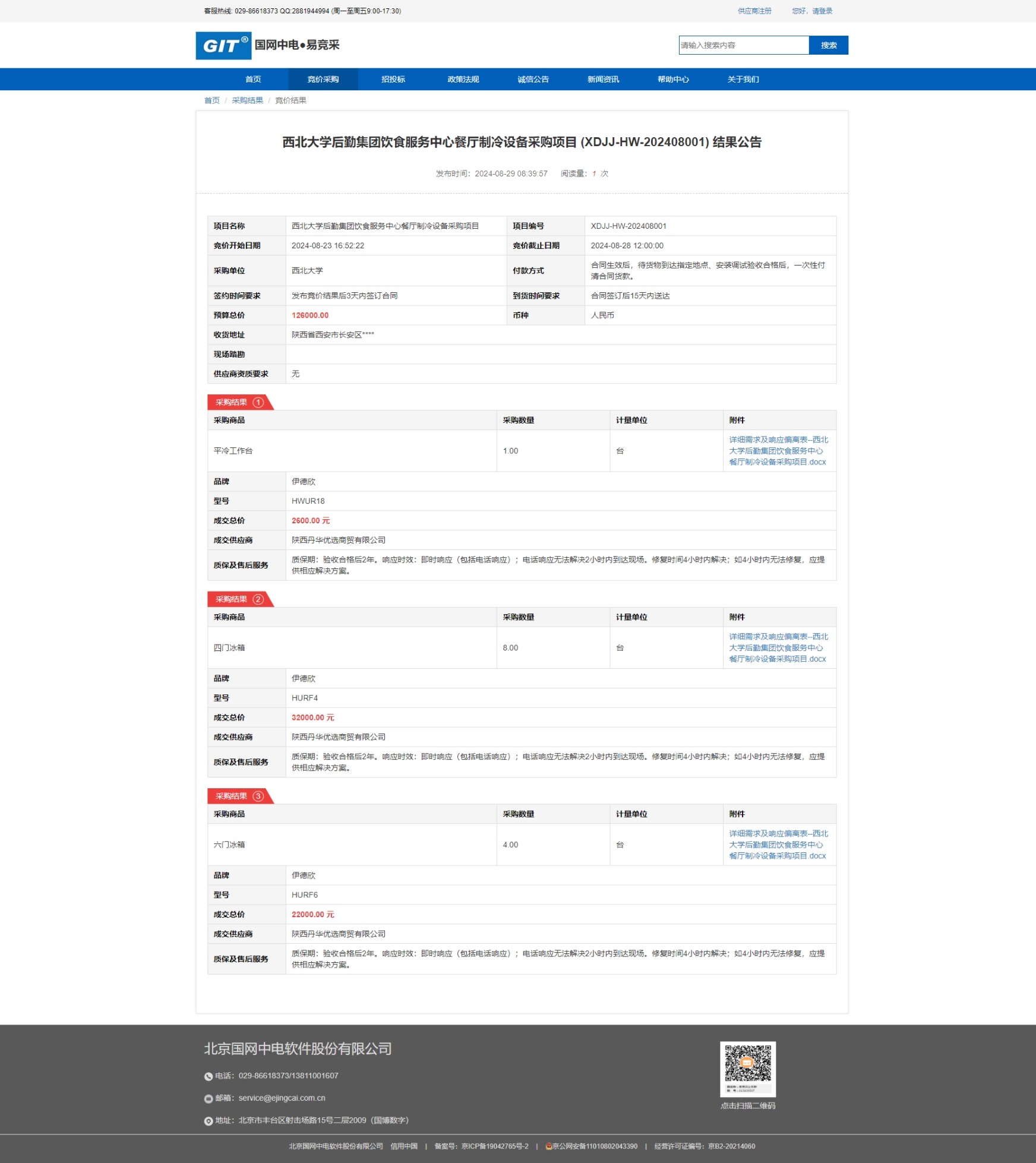Download the 六门冰箱 attachment docx
This screenshot has width=1036, height=1163.
coord(778,845)
